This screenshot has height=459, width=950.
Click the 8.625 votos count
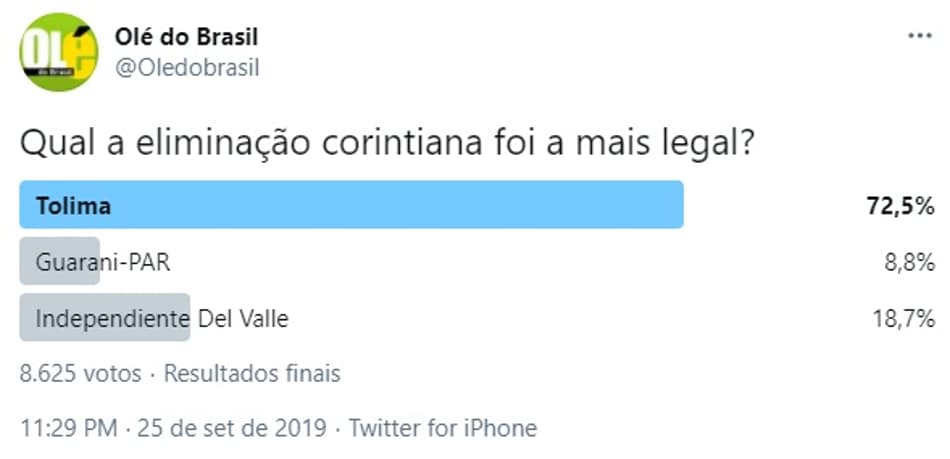[81, 374]
